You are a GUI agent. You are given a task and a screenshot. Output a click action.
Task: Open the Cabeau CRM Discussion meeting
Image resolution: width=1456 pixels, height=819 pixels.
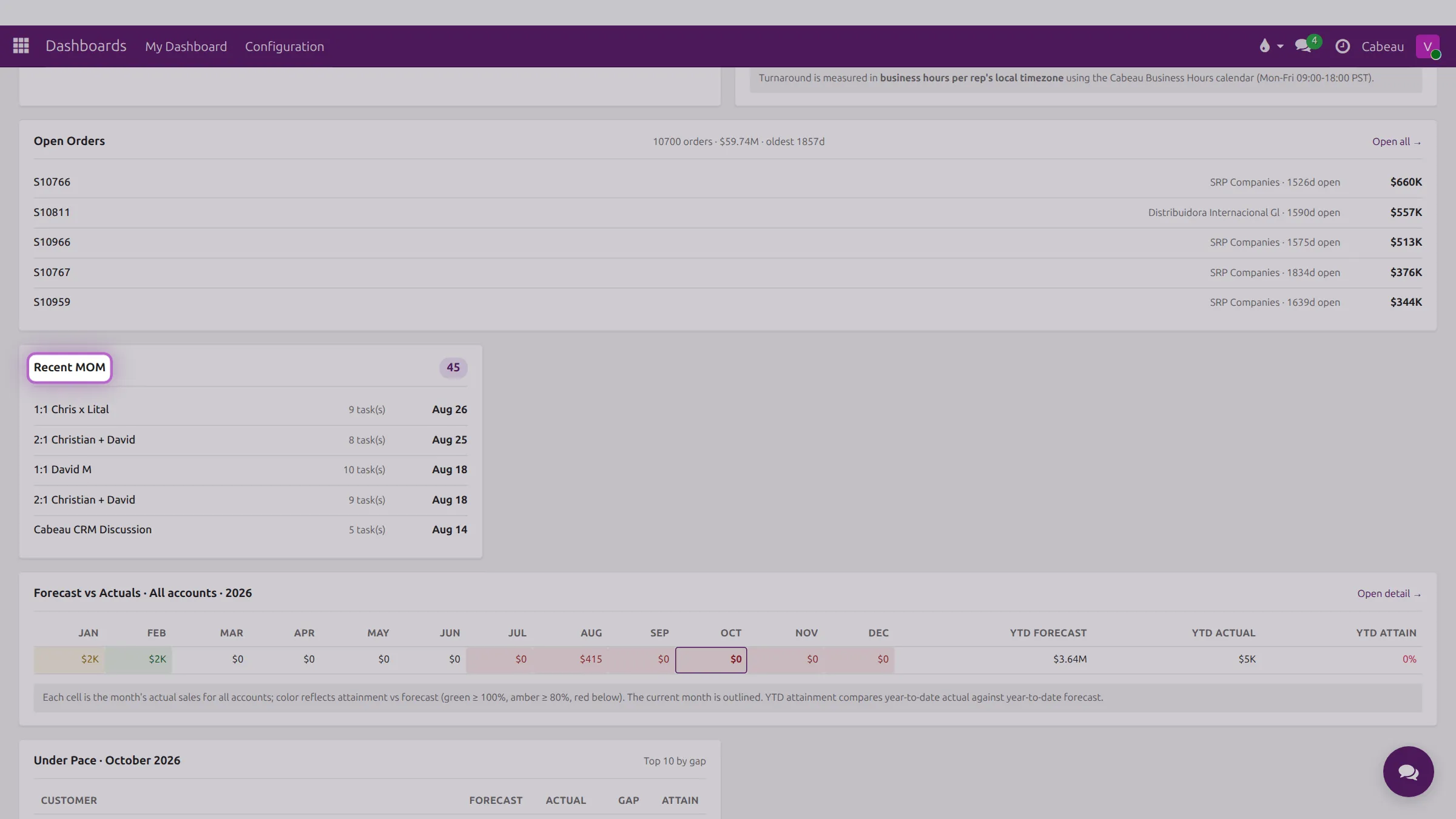coord(251,530)
